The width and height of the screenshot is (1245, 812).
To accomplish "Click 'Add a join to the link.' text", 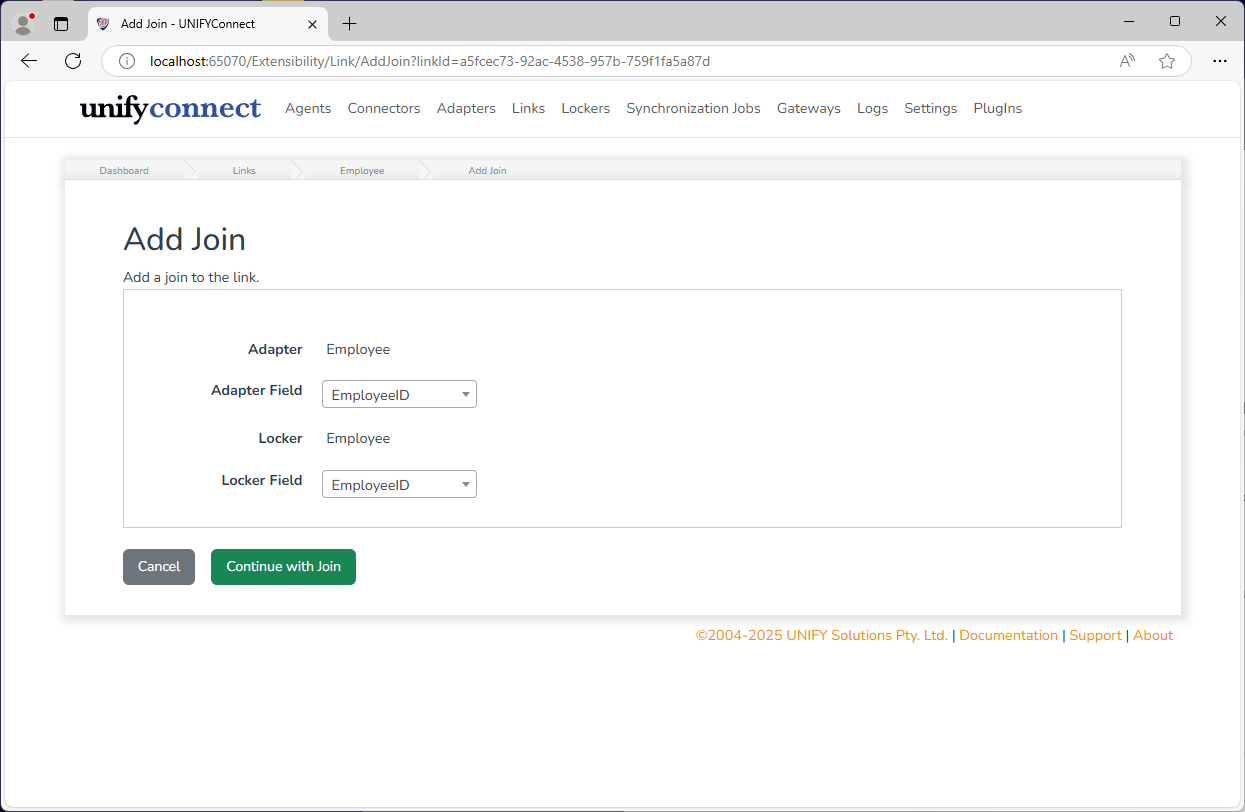I will coord(191,277).
